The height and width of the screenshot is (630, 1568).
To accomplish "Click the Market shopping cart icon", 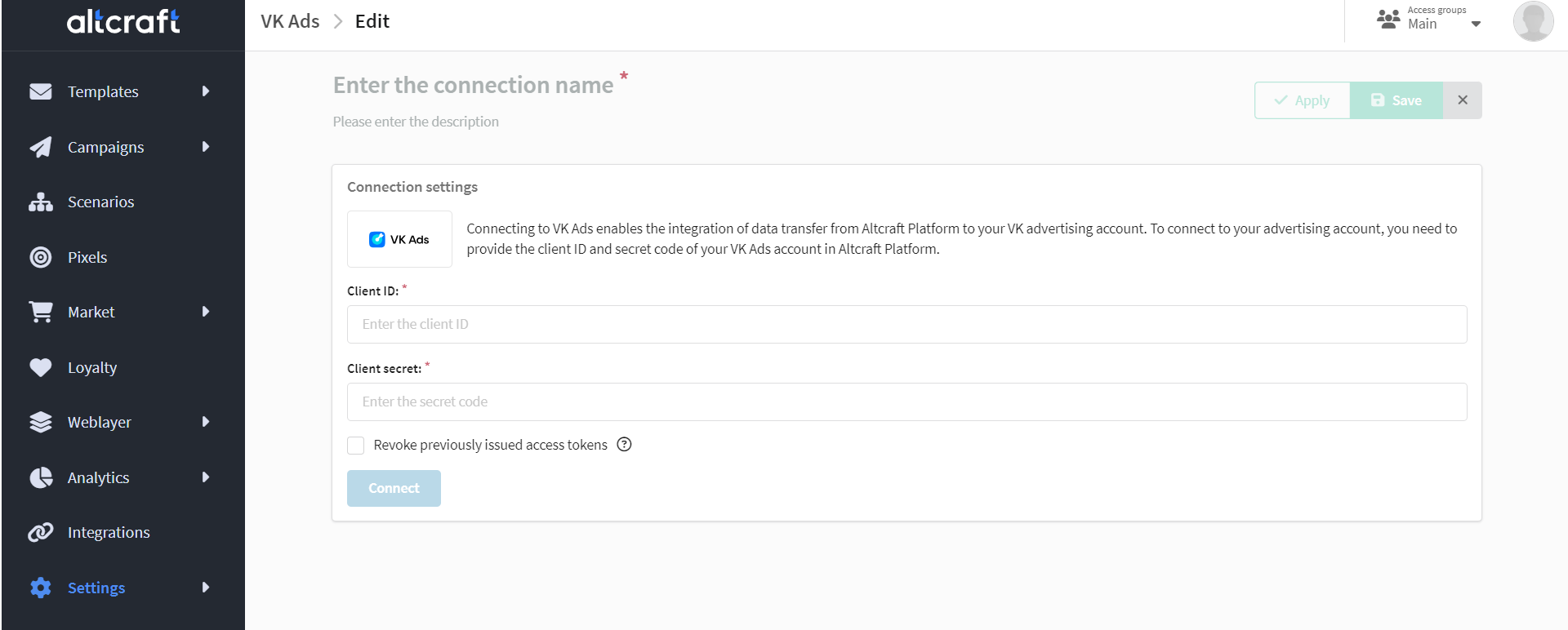I will [41, 312].
